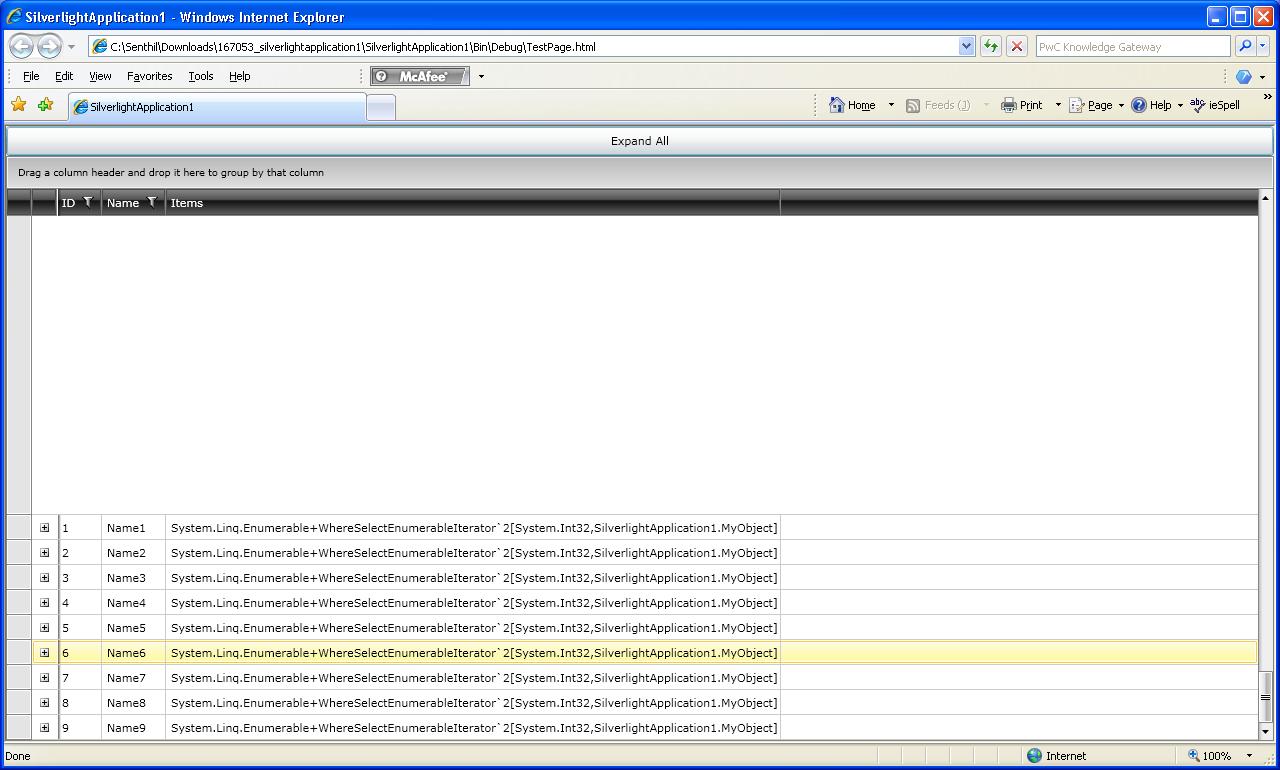Click the IE Back navigation arrow
Image resolution: width=1280 pixels, height=770 pixels.
coord(22,46)
